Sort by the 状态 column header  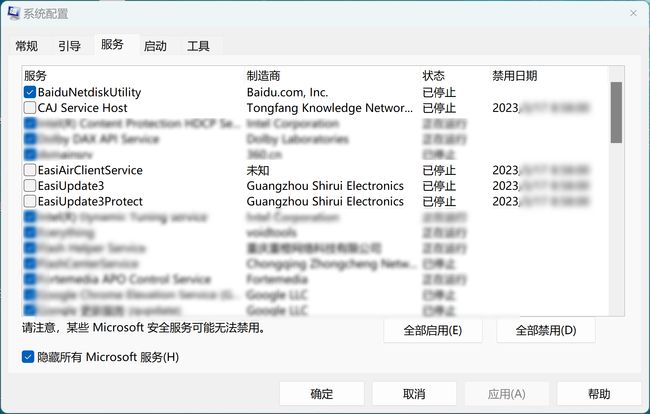click(x=433, y=76)
